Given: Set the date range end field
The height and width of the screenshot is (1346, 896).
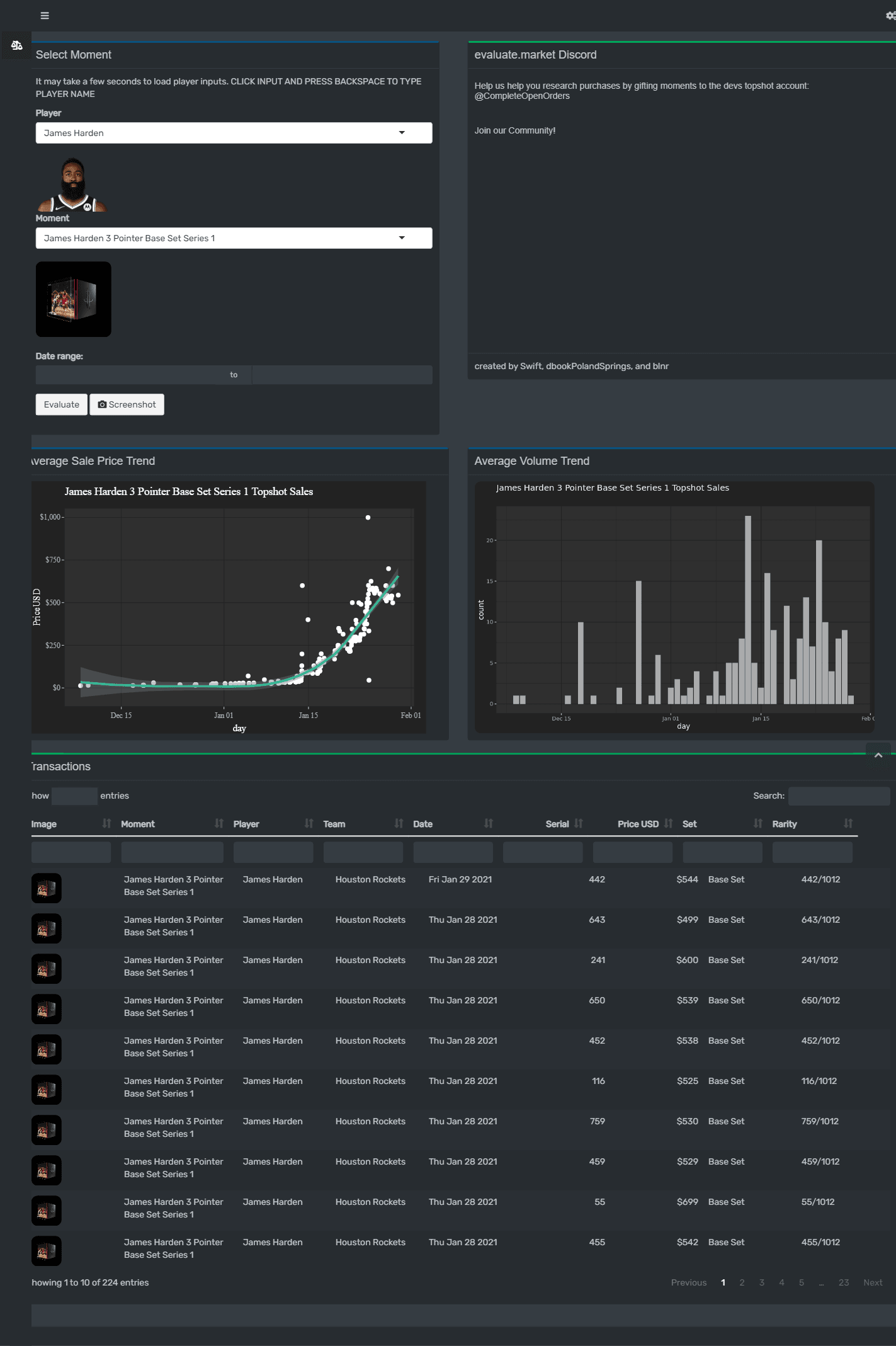Looking at the screenshot, I should coord(342,375).
